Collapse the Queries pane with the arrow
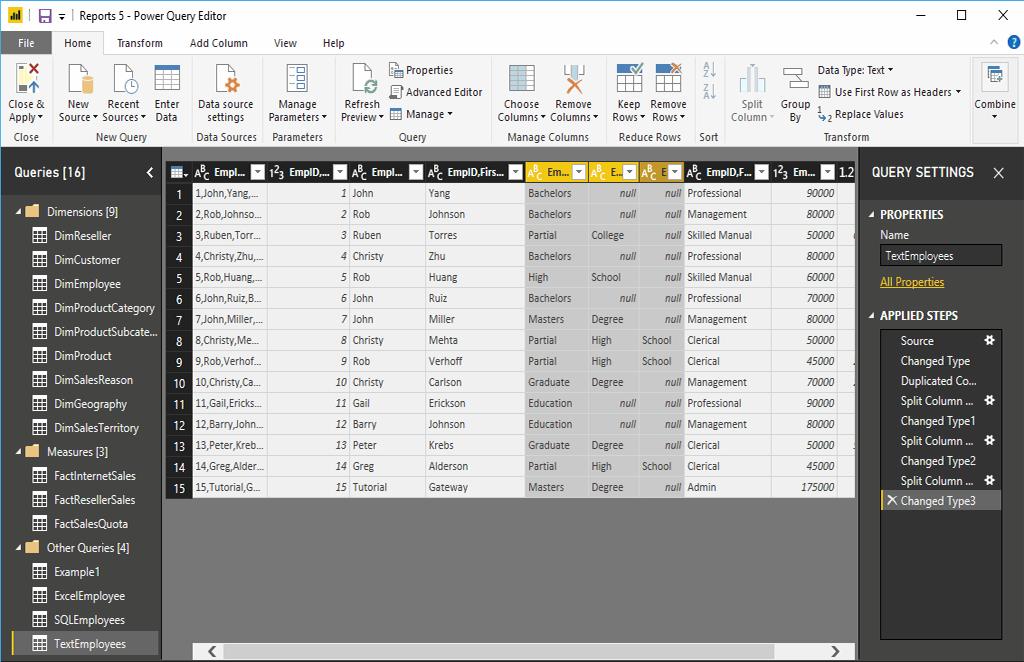The height and width of the screenshot is (662, 1024). pyautogui.click(x=150, y=173)
